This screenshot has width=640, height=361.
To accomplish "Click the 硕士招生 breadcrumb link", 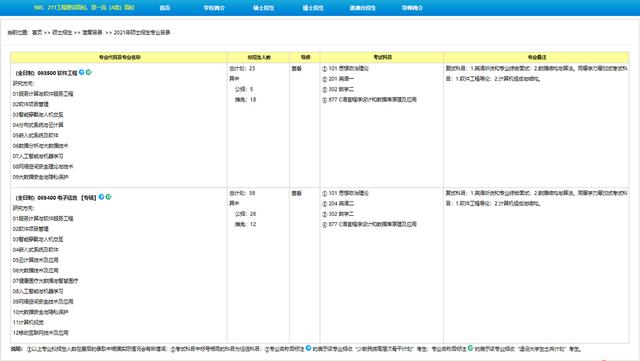I will coord(62,32).
